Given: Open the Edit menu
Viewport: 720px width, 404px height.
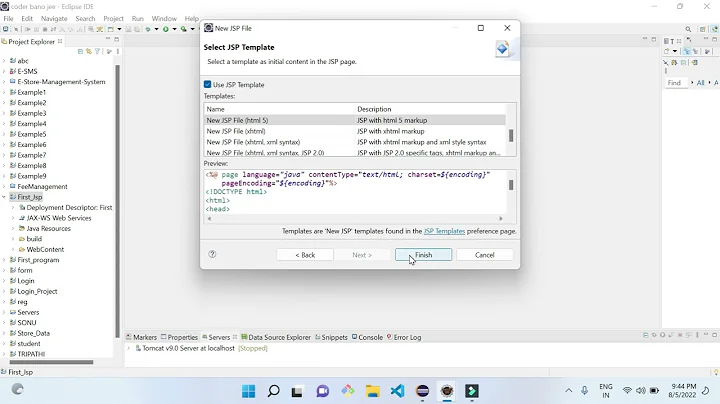Looking at the screenshot, I should pyautogui.click(x=27, y=18).
